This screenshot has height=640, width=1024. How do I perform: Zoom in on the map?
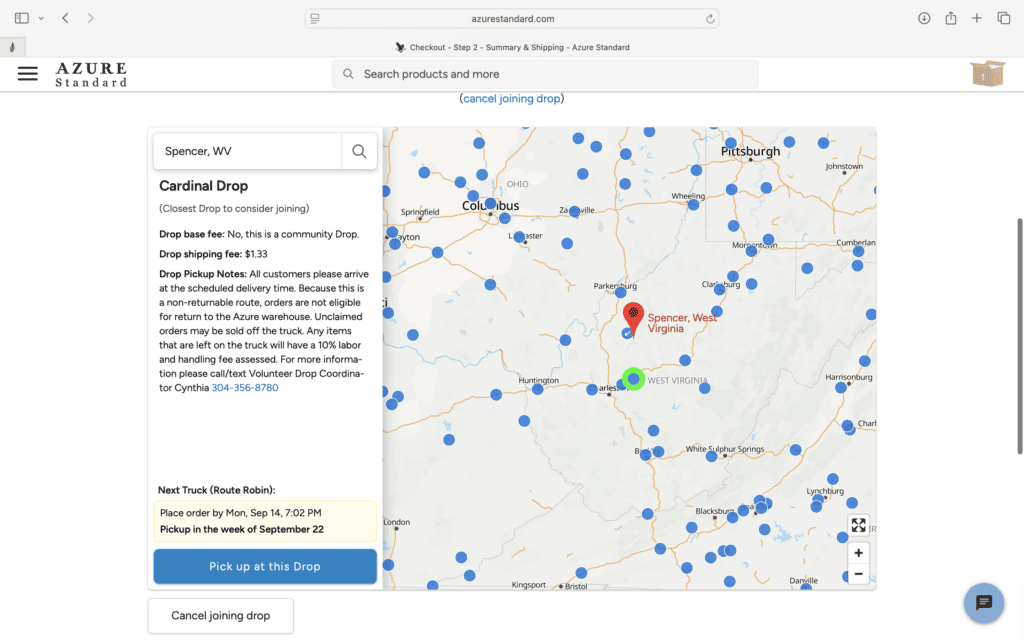858,553
